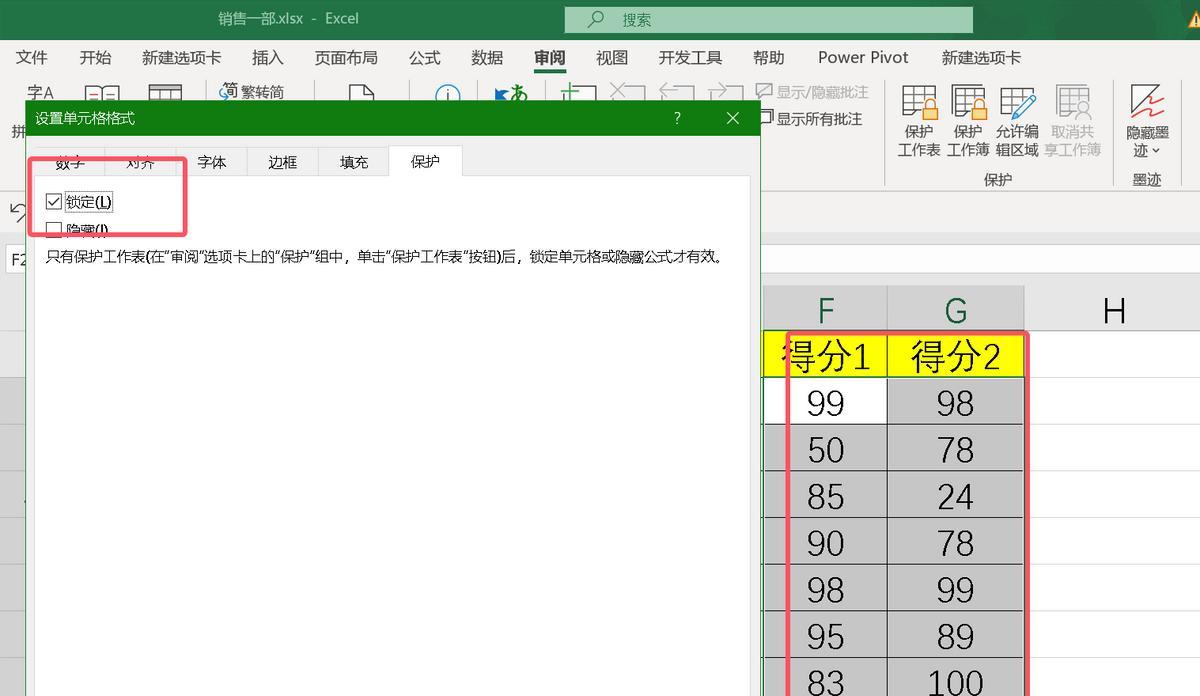
Task: Open the Help (帮助) ribbon tab
Action: pyautogui.click(x=768, y=58)
